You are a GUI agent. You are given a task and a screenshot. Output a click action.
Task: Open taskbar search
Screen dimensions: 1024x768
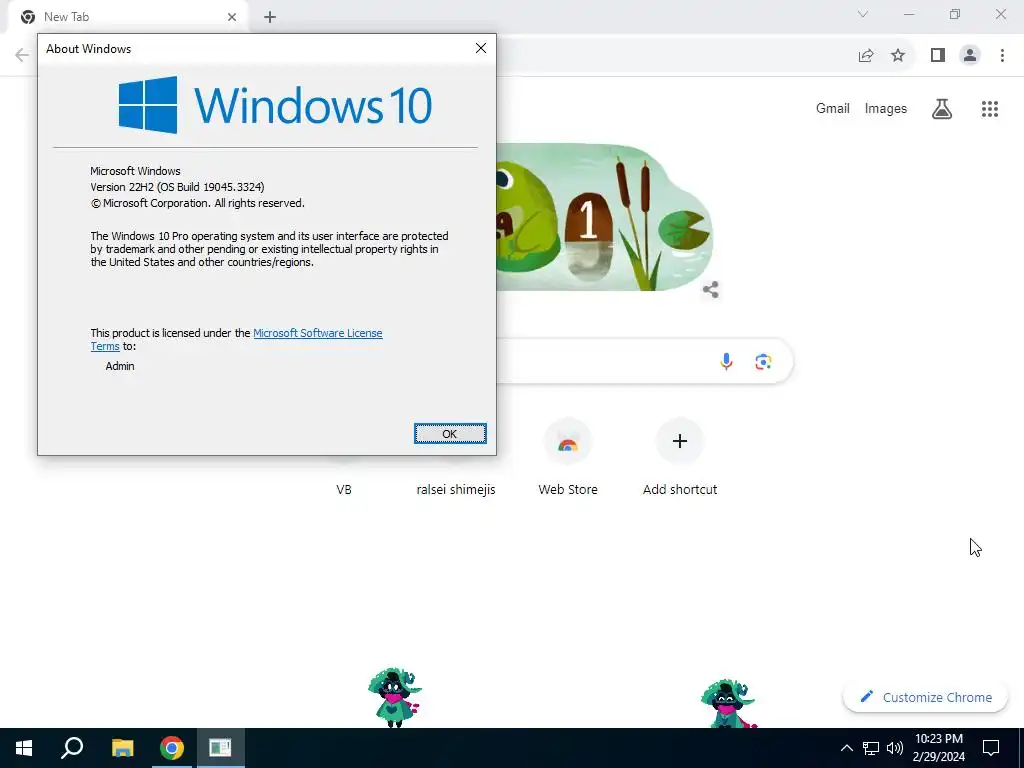click(x=72, y=748)
